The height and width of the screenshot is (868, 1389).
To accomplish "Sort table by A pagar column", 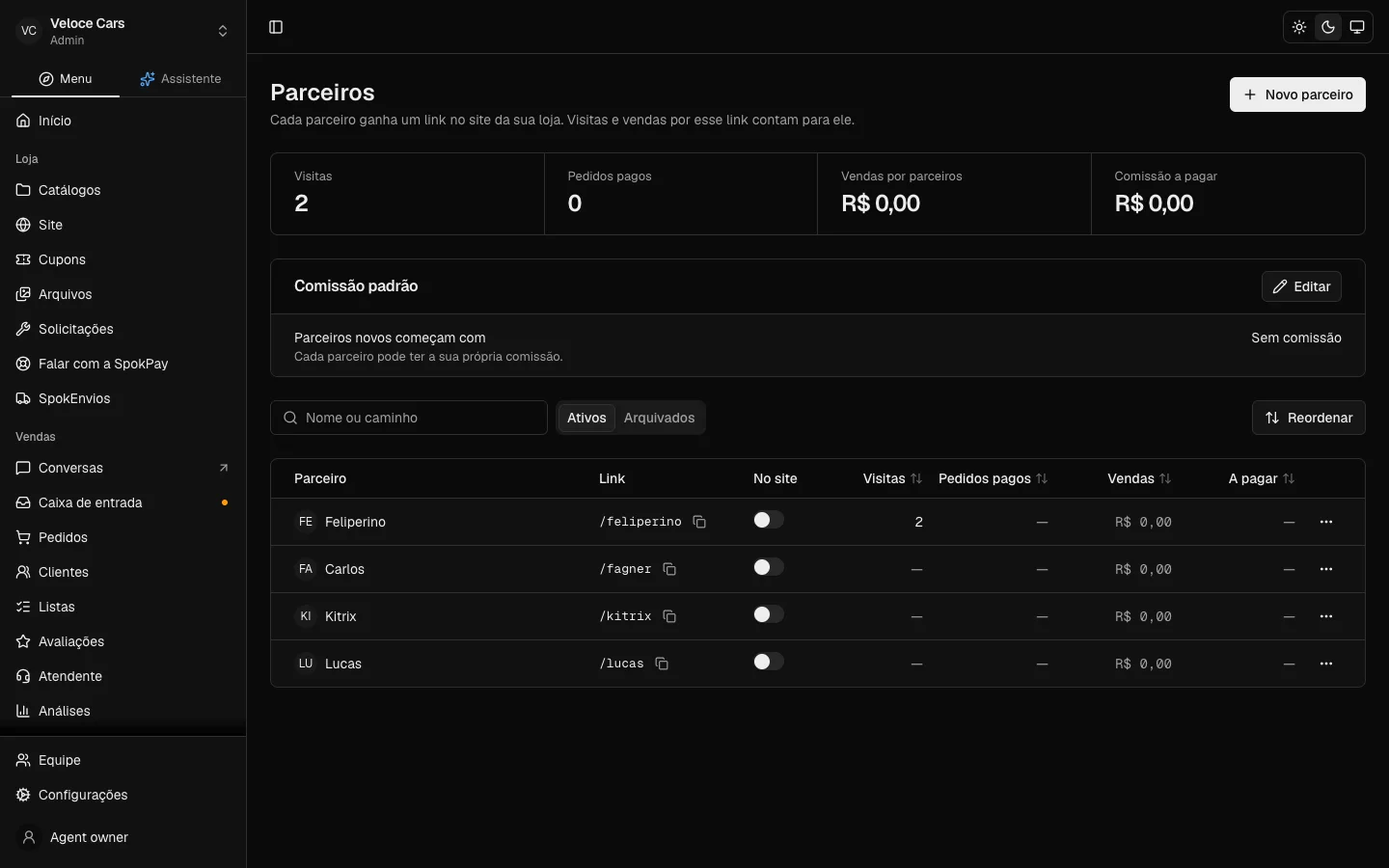I will (x=1262, y=478).
